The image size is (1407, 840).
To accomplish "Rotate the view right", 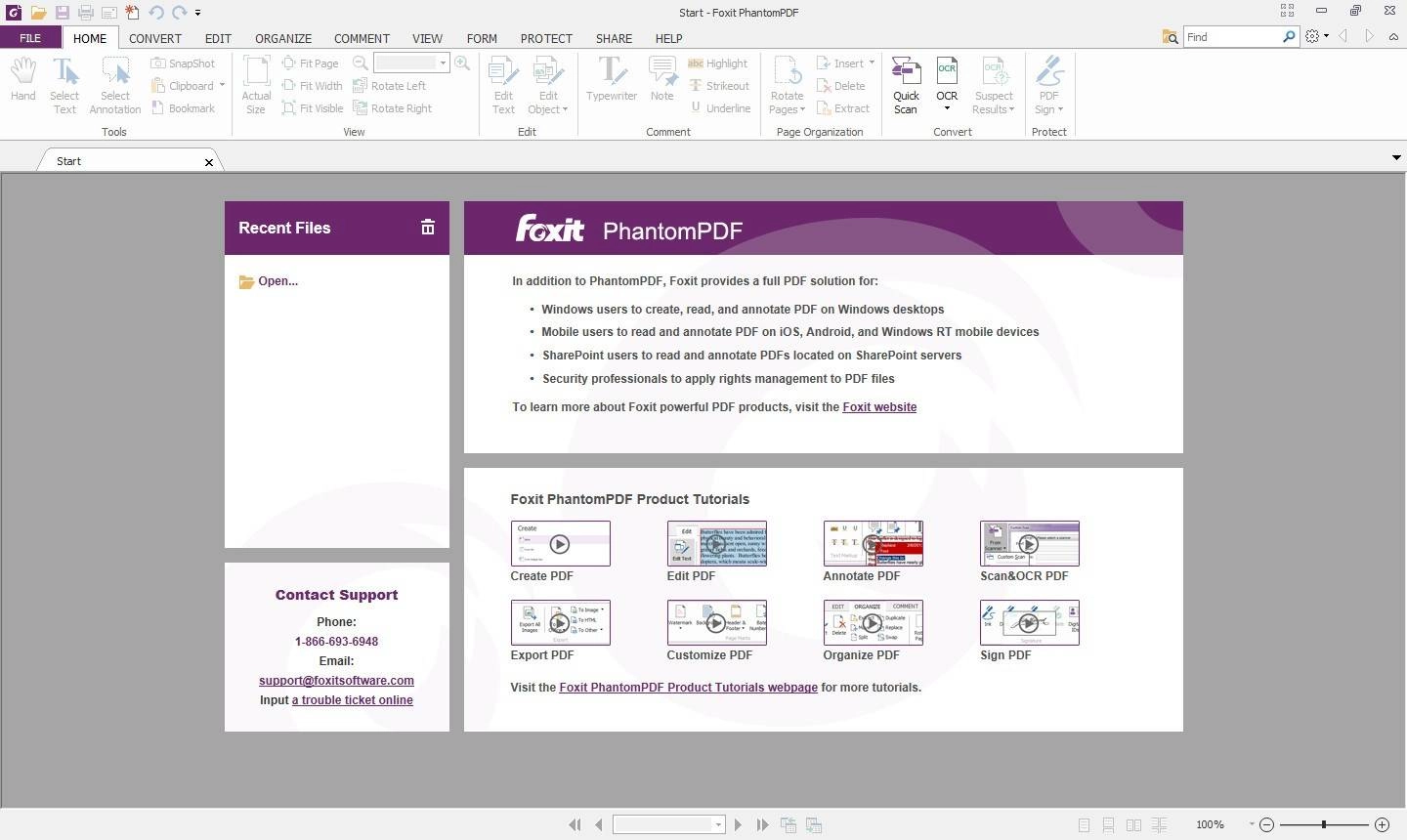I will [x=392, y=108].
